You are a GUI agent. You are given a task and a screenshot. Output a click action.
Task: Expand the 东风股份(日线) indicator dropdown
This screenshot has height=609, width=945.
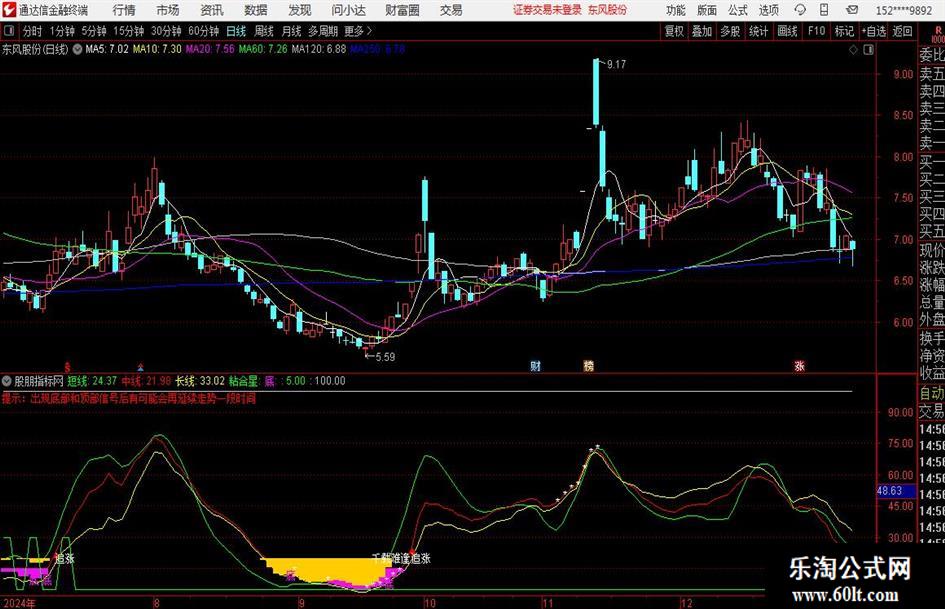[77, 49]
